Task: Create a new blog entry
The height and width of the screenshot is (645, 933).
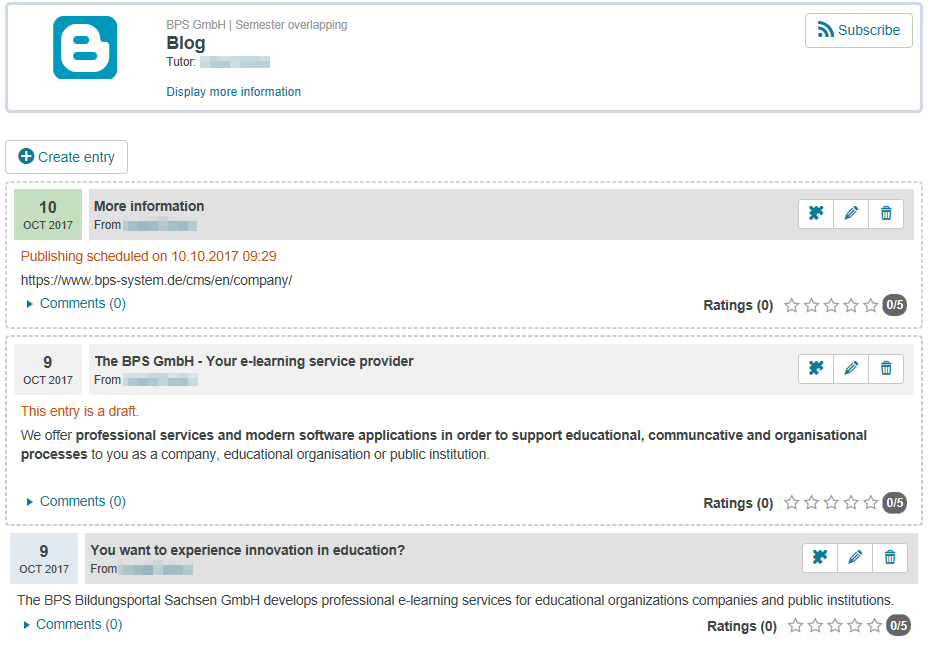Action: click(66, 157)
